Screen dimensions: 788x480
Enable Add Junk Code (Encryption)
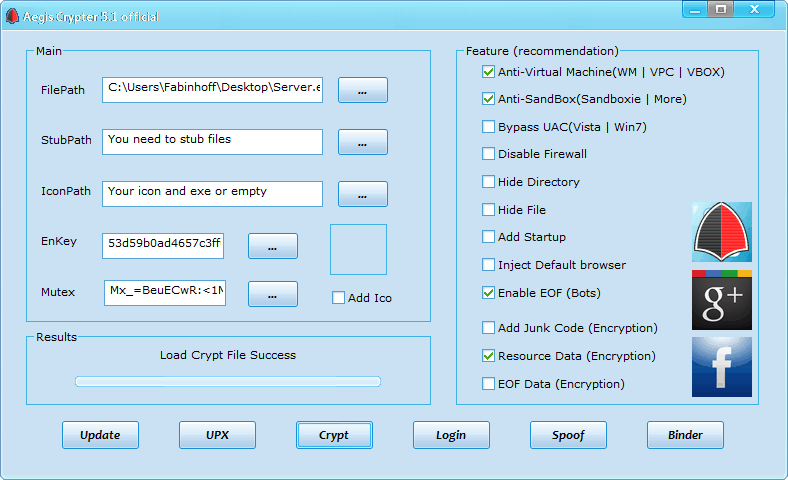click(488, 328)
